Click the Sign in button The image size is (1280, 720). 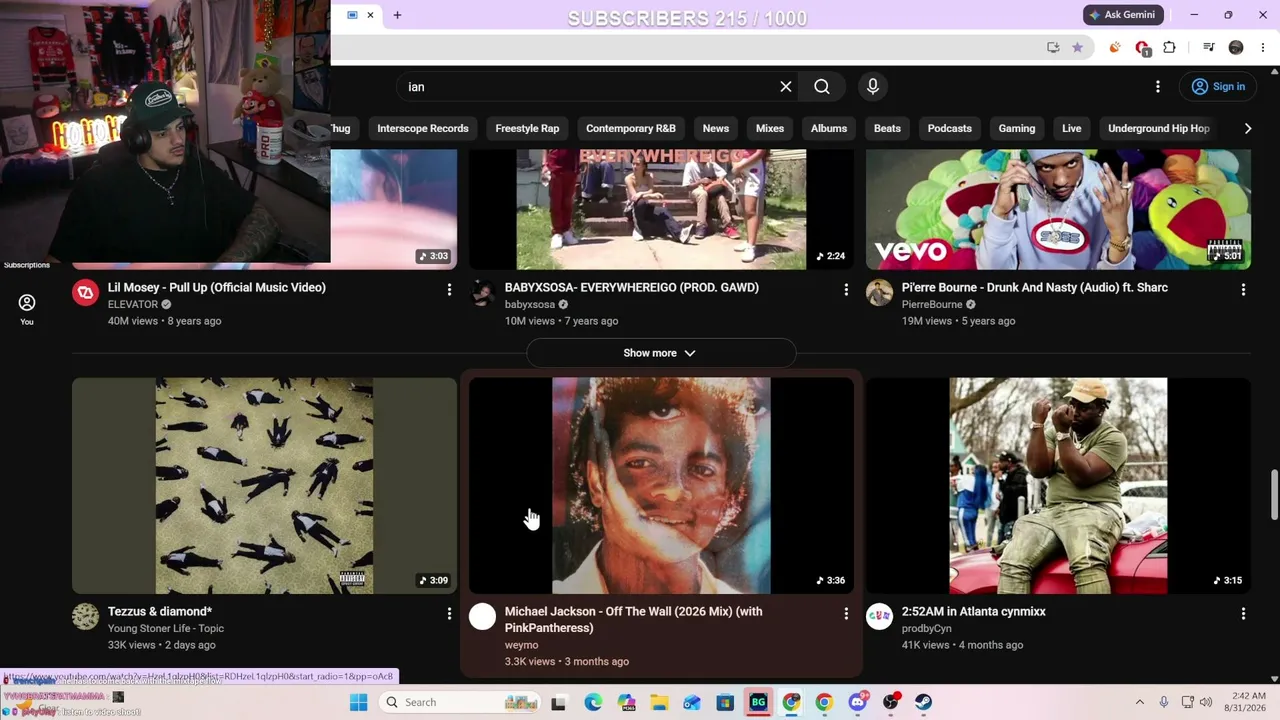(1218, 87)
